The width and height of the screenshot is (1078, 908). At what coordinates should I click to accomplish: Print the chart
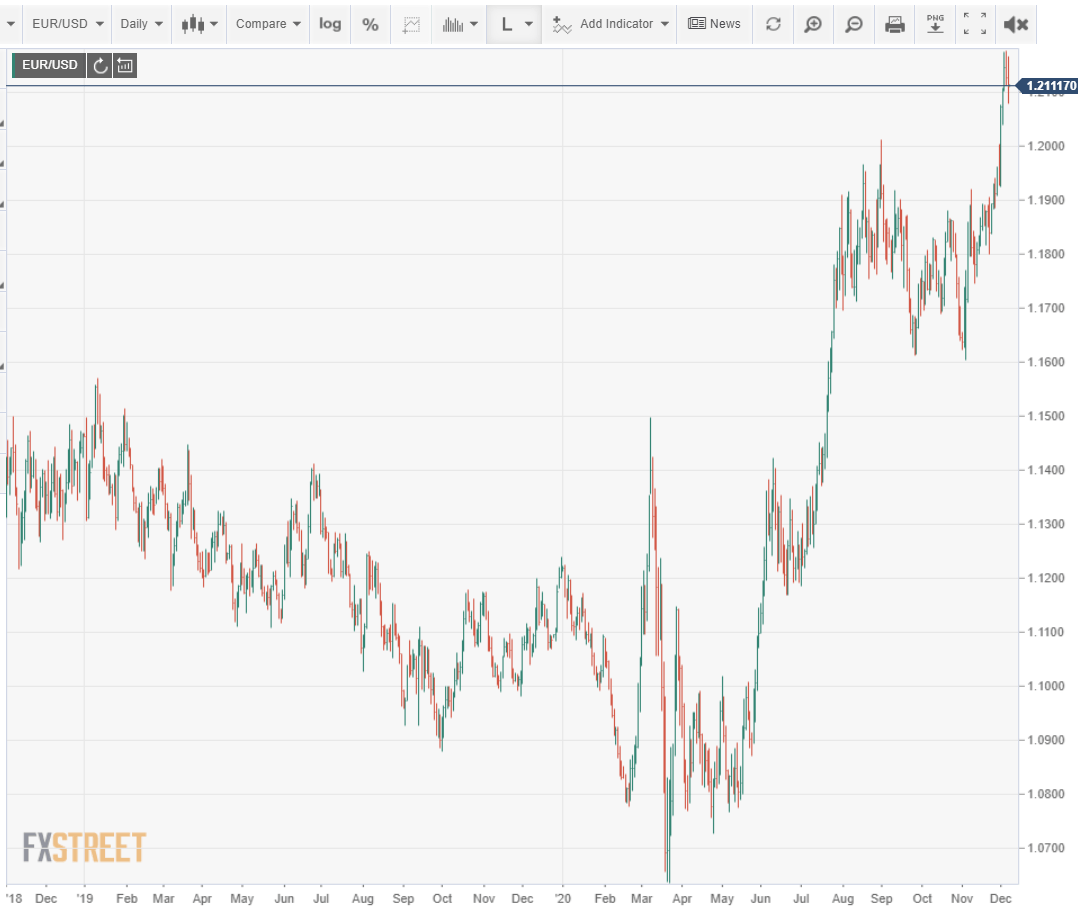click(x=894, y=24)
